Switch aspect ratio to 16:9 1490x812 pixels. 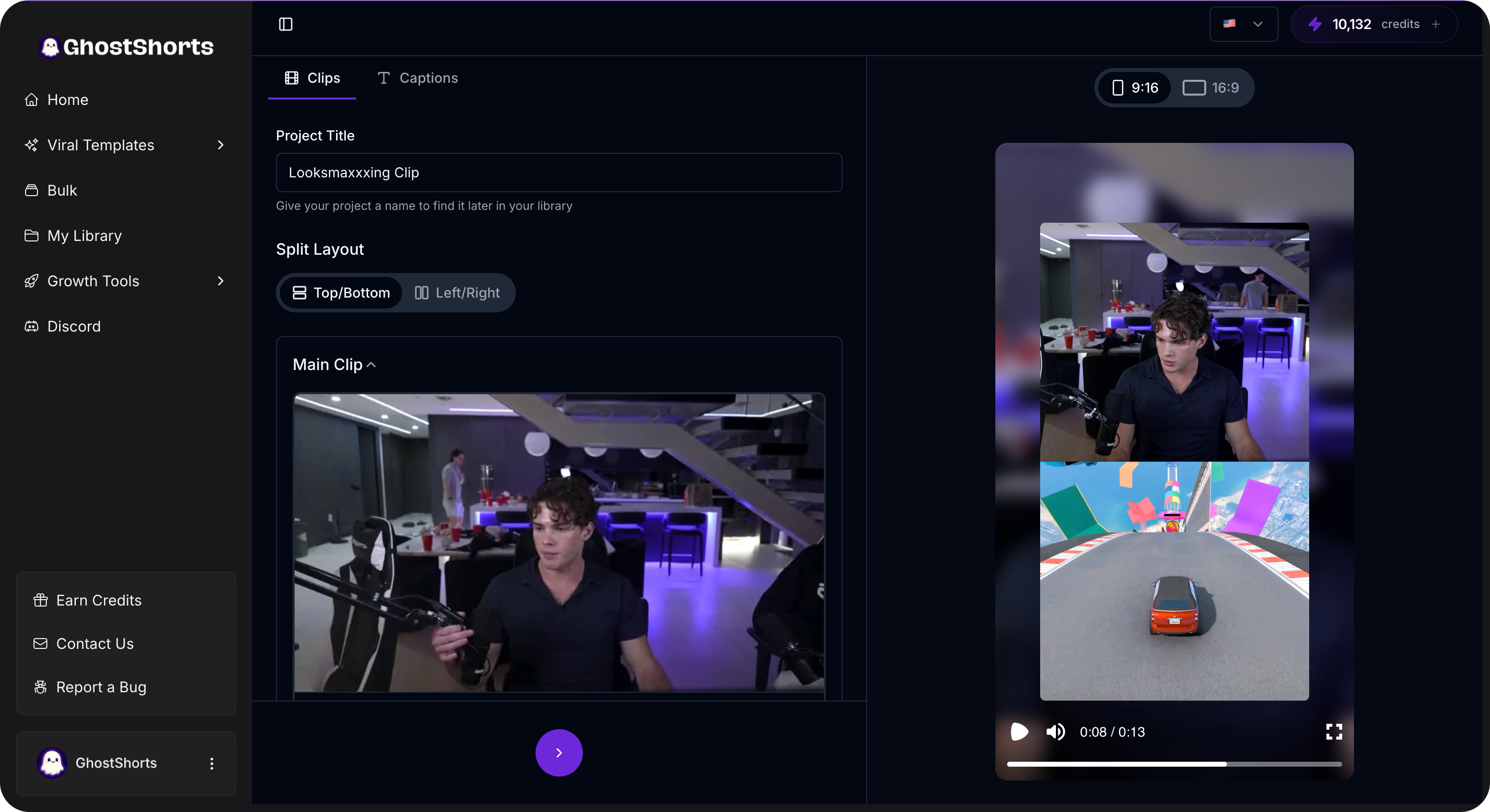pyautogui.click(x=1213, y=87)
